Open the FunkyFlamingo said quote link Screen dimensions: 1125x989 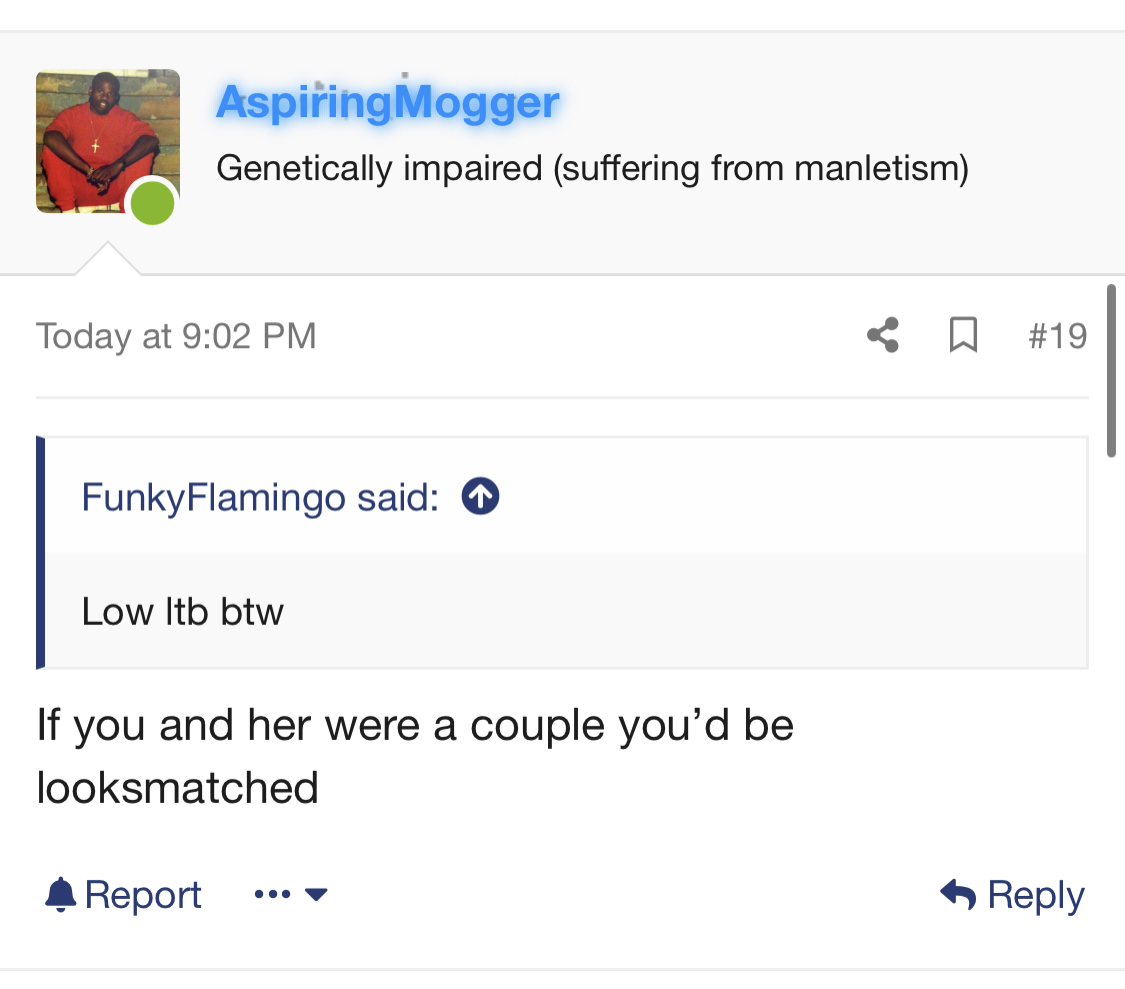pyautogui.click(x=260, y=497)
